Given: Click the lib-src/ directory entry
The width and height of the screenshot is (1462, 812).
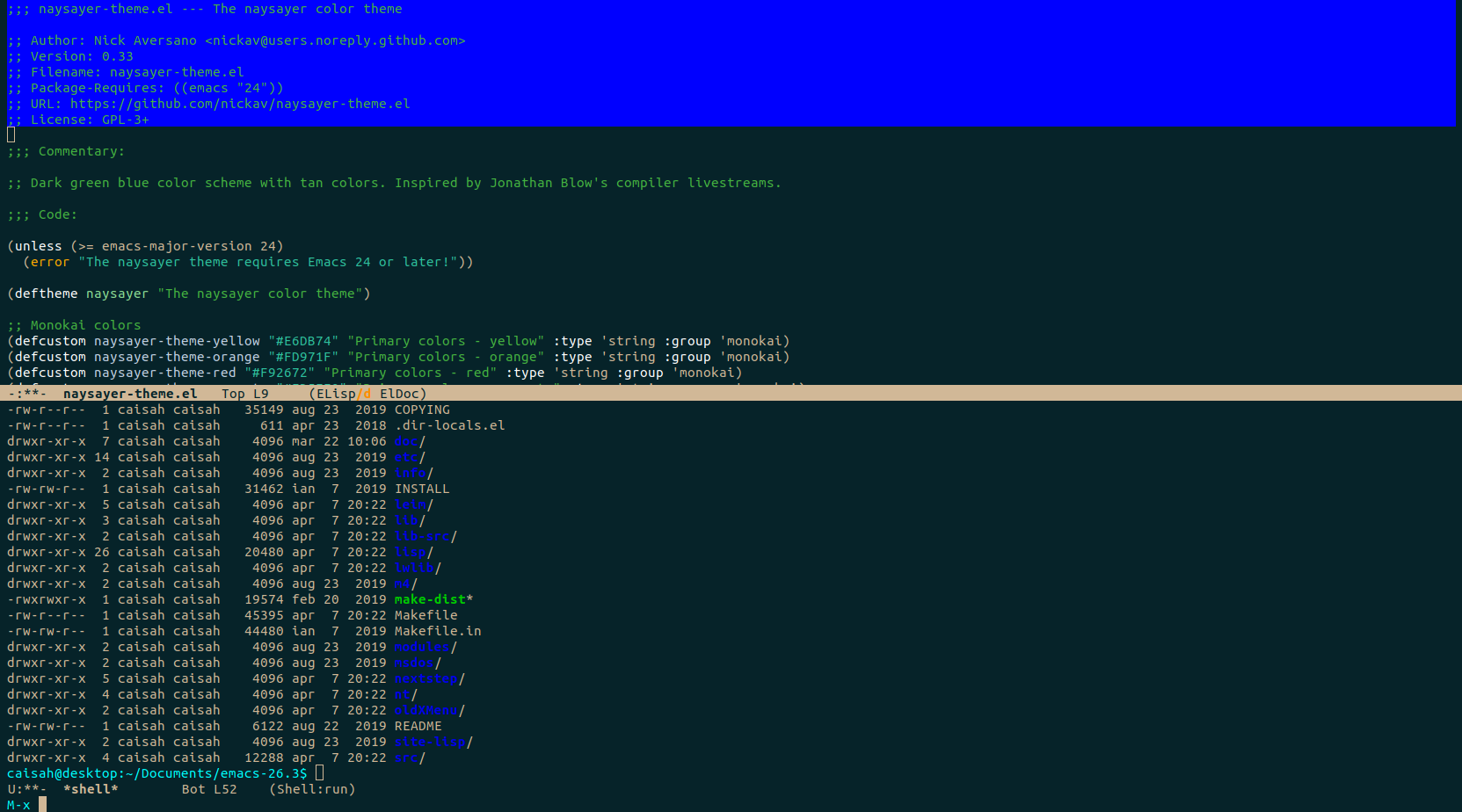Looking at the screenshot, I should tap(426, 536).
